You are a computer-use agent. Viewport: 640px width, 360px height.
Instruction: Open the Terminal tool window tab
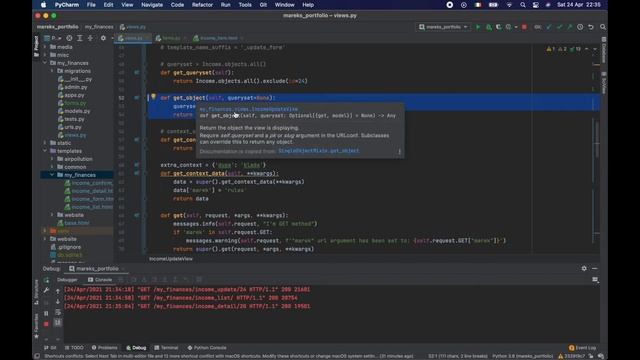[166, 348]
